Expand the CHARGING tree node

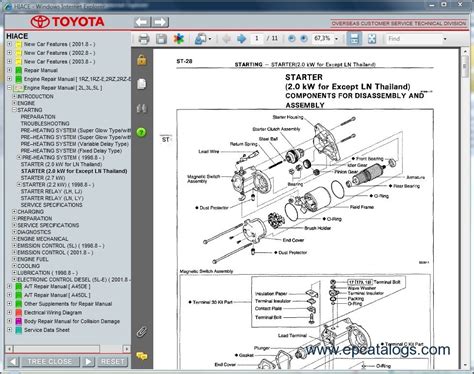point(14,212)
